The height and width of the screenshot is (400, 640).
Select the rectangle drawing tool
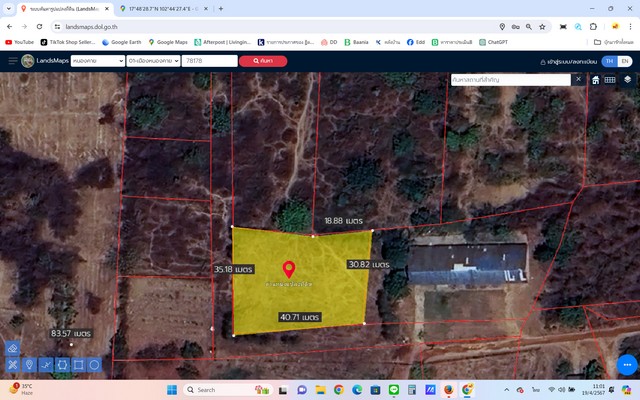pyautogui.click(x=78, y=365)
